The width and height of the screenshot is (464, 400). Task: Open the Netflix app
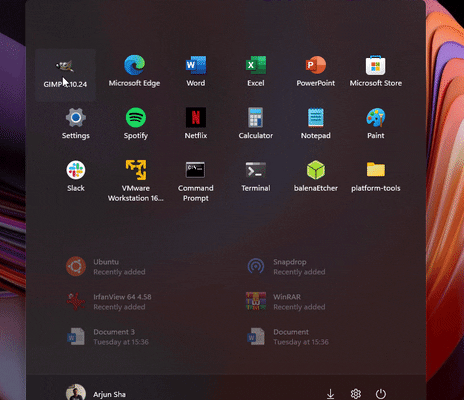click(196, 124)
